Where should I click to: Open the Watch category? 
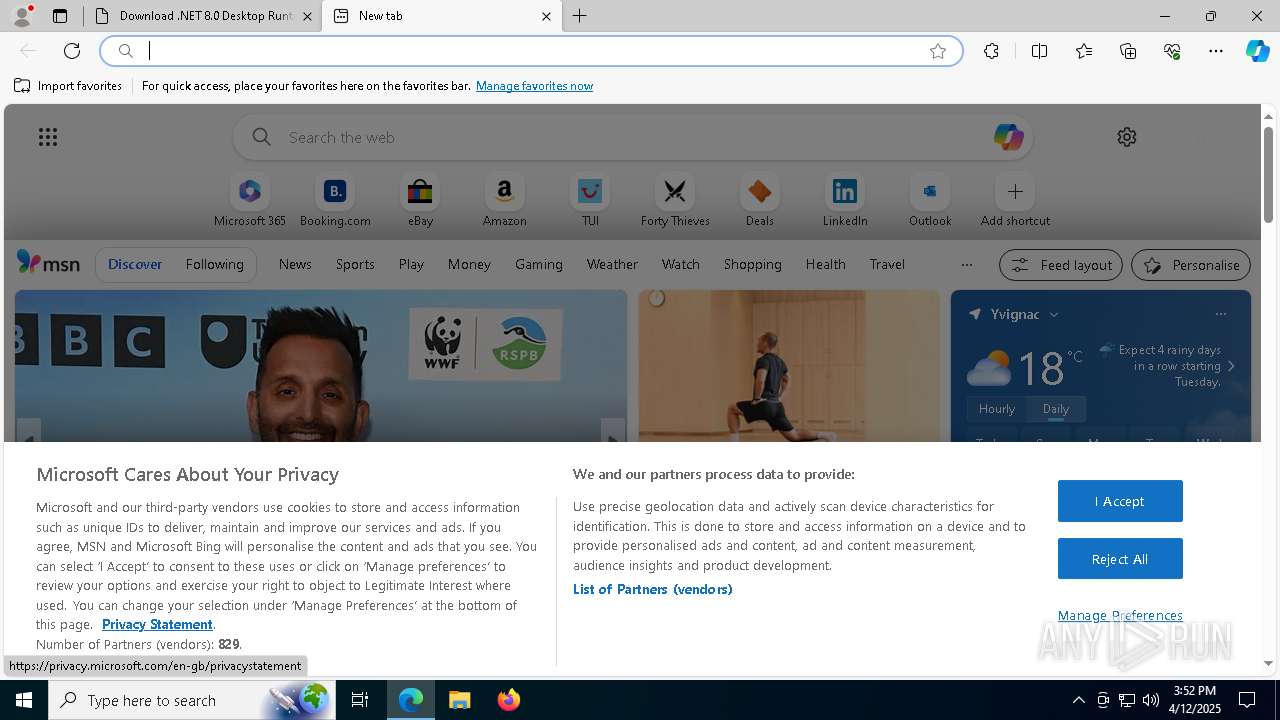[x=681, y=264]
